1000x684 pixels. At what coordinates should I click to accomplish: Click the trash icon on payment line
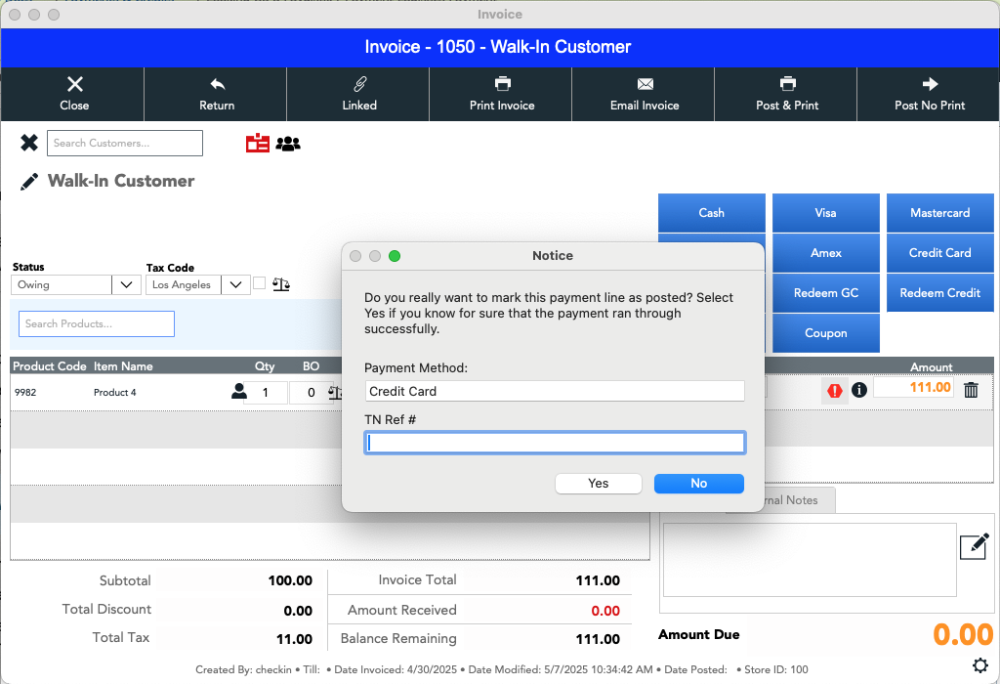pyautogui.click(x=971, y=390)
